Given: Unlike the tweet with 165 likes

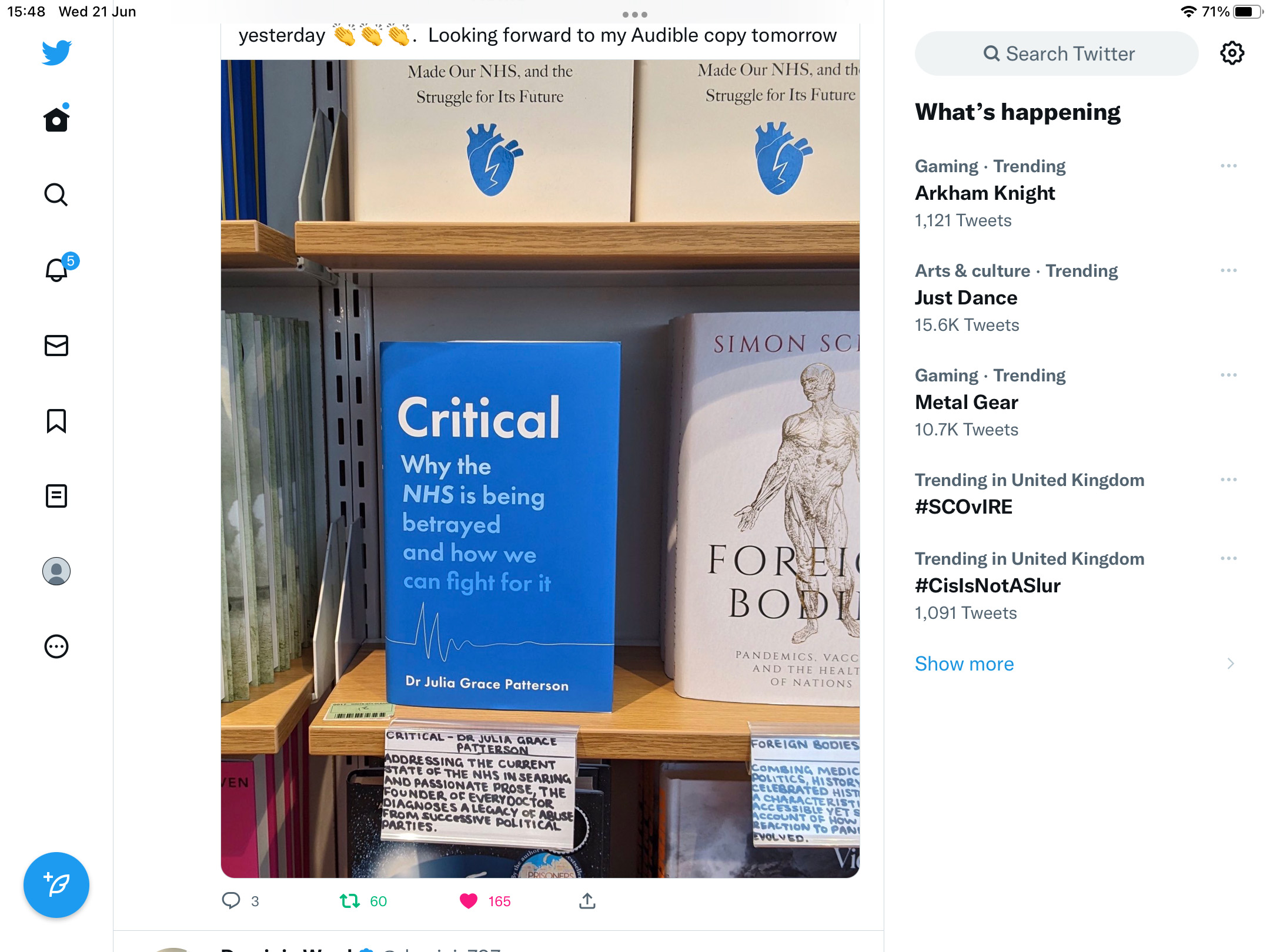Looking at the screenshot, I should (469, 901).
